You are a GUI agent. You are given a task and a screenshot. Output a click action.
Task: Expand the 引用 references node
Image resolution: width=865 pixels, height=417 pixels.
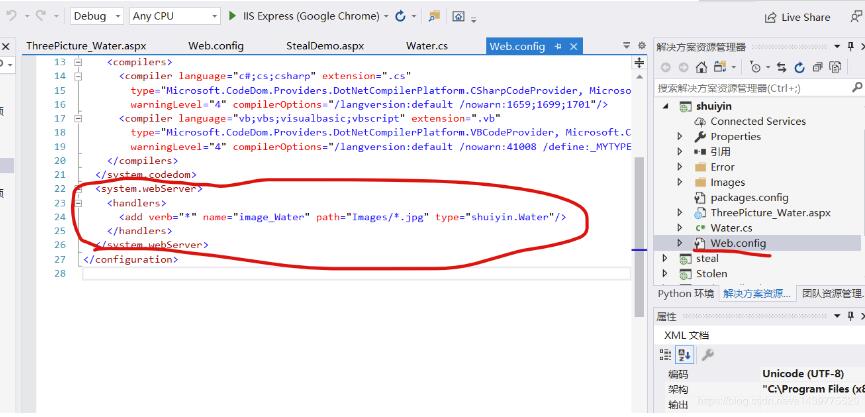point(680,151)
